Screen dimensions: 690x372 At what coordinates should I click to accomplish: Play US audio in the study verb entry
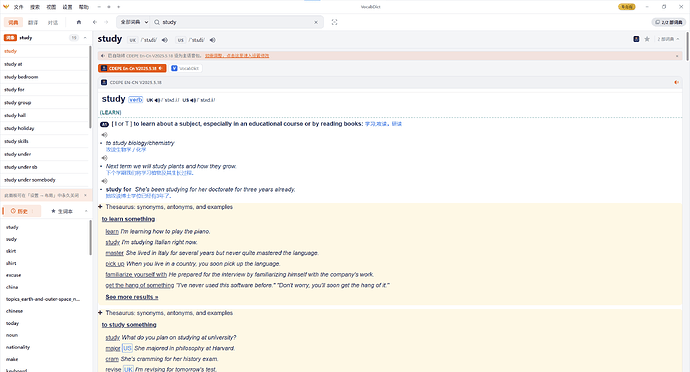click(193, 100)
